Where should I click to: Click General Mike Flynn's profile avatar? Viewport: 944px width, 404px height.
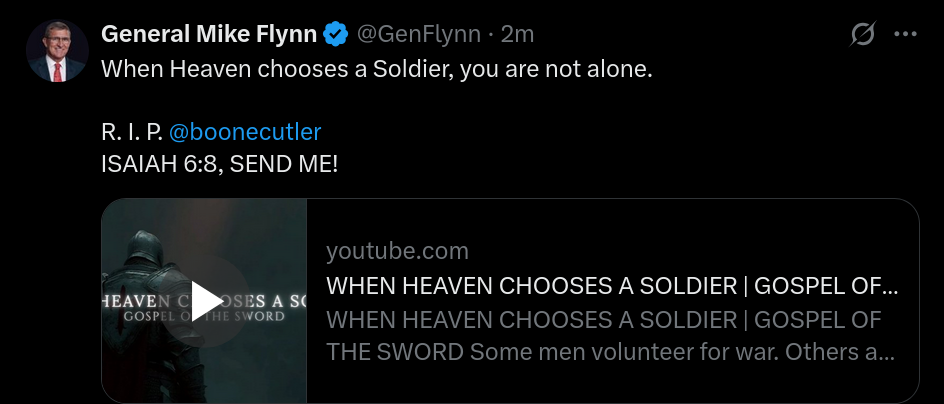tap(57, 52)
